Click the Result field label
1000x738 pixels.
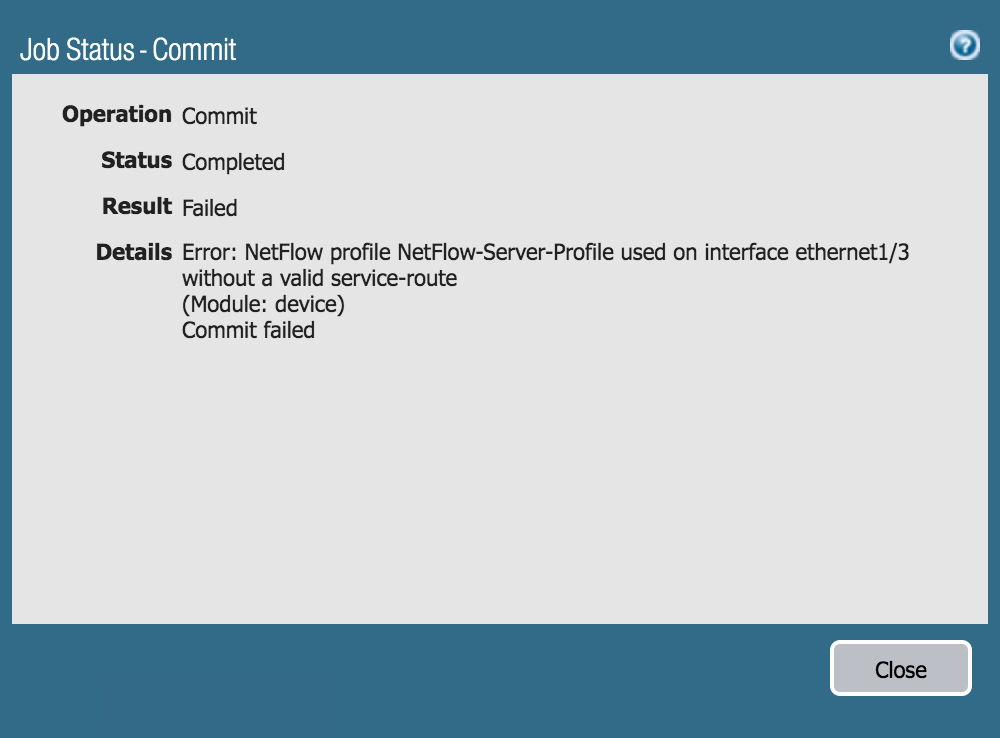(137, 207)
